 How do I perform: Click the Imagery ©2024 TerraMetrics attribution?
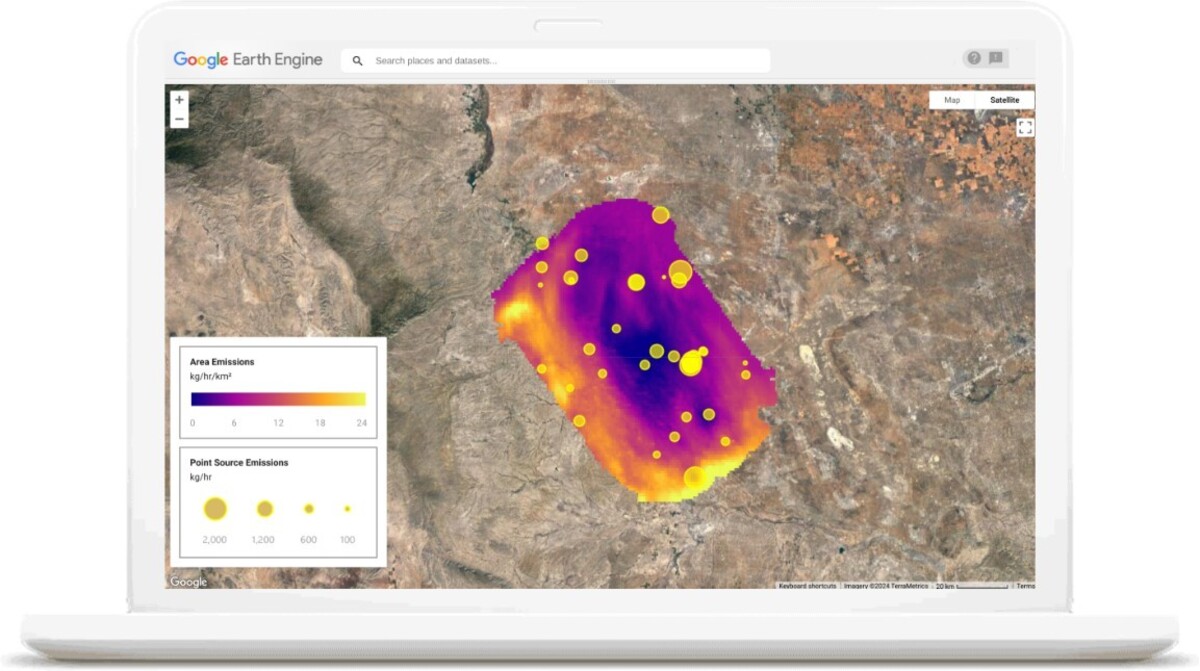886,585
